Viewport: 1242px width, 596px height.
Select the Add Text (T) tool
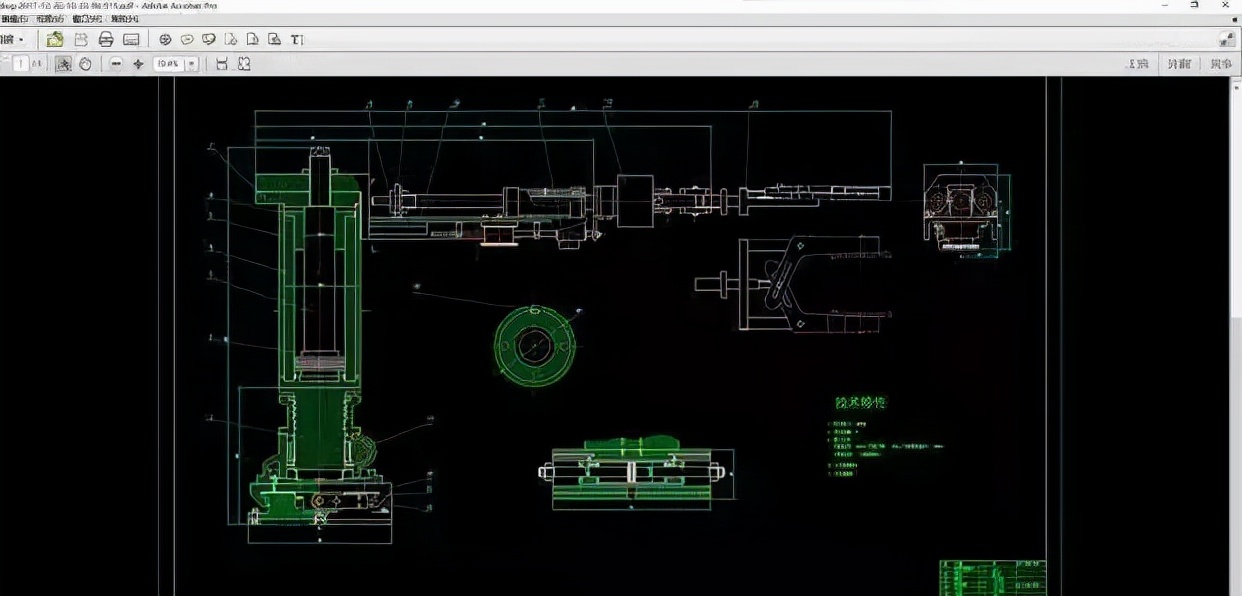coord(297,40)
